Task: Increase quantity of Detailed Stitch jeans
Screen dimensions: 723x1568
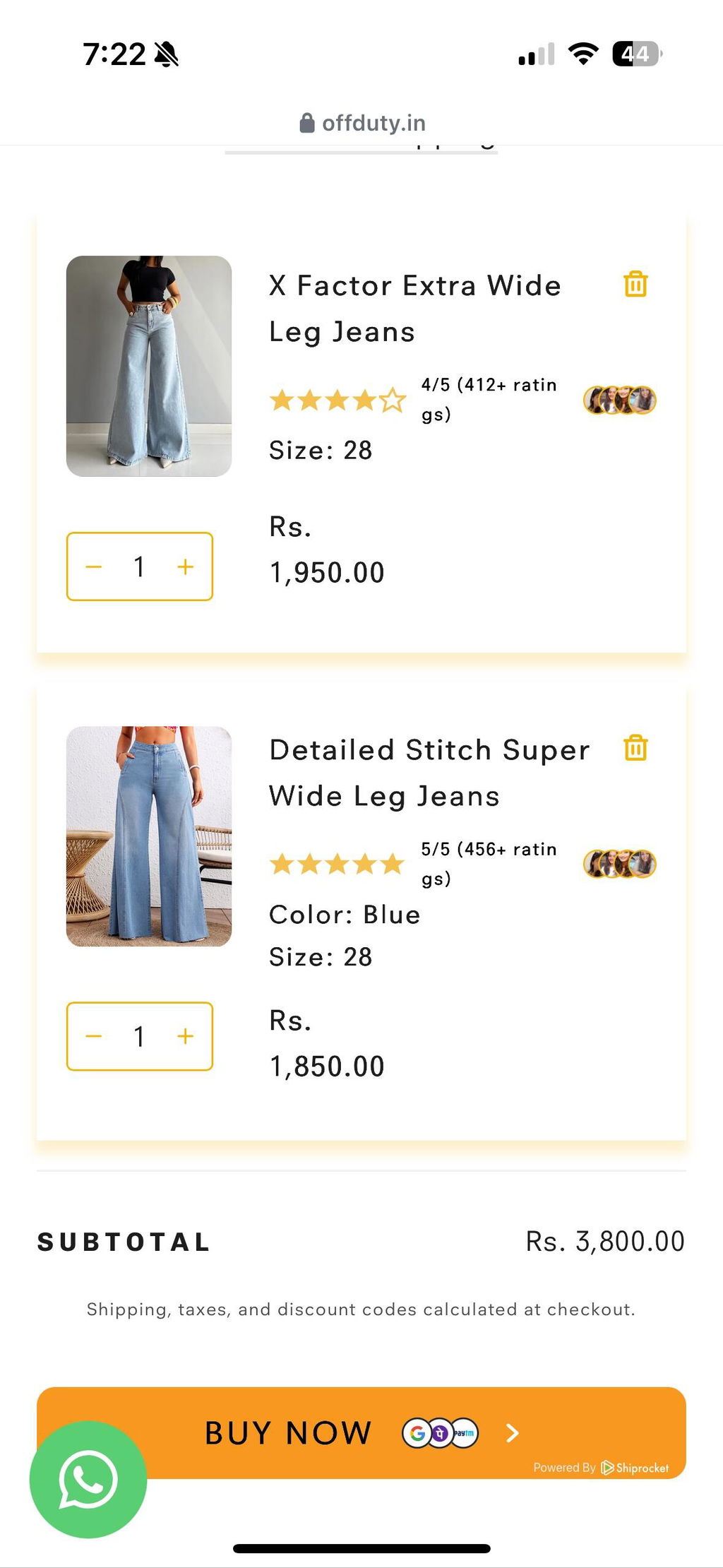Action: [x=186, y=1036]
